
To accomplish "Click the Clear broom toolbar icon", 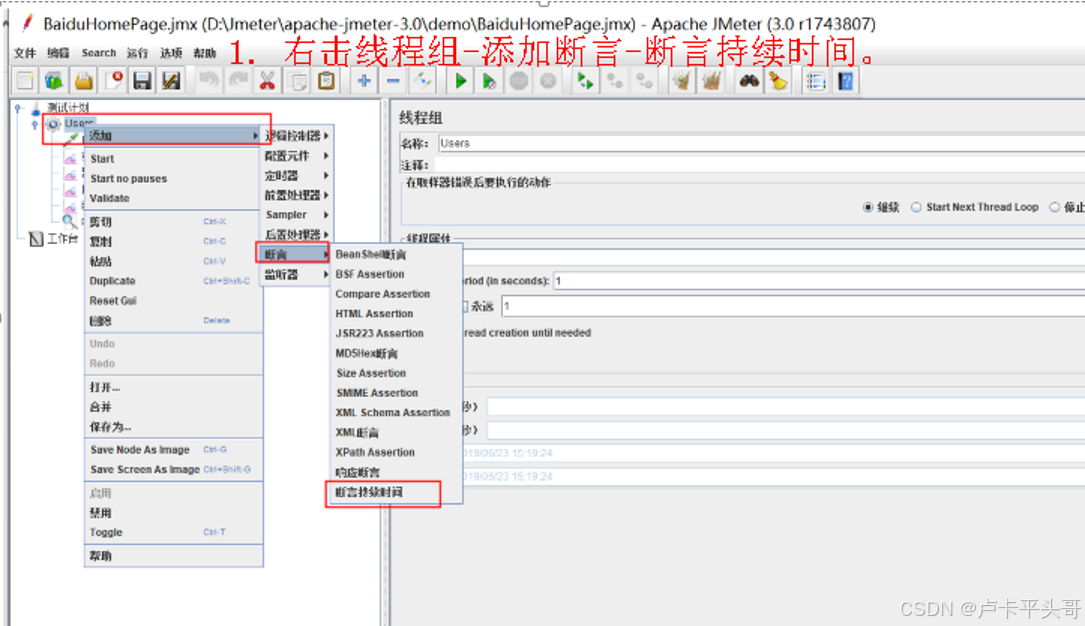I will click(x=682, y=81).
